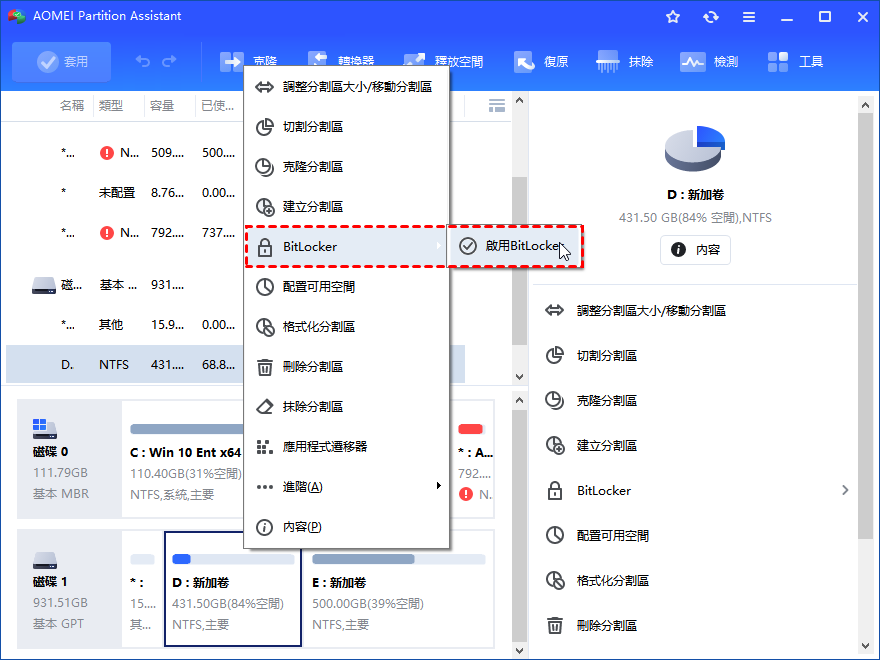Viewport: 880px width, 660px height.
Task: Open BitLocker submenu in context menu
Action: click(346, 247)
